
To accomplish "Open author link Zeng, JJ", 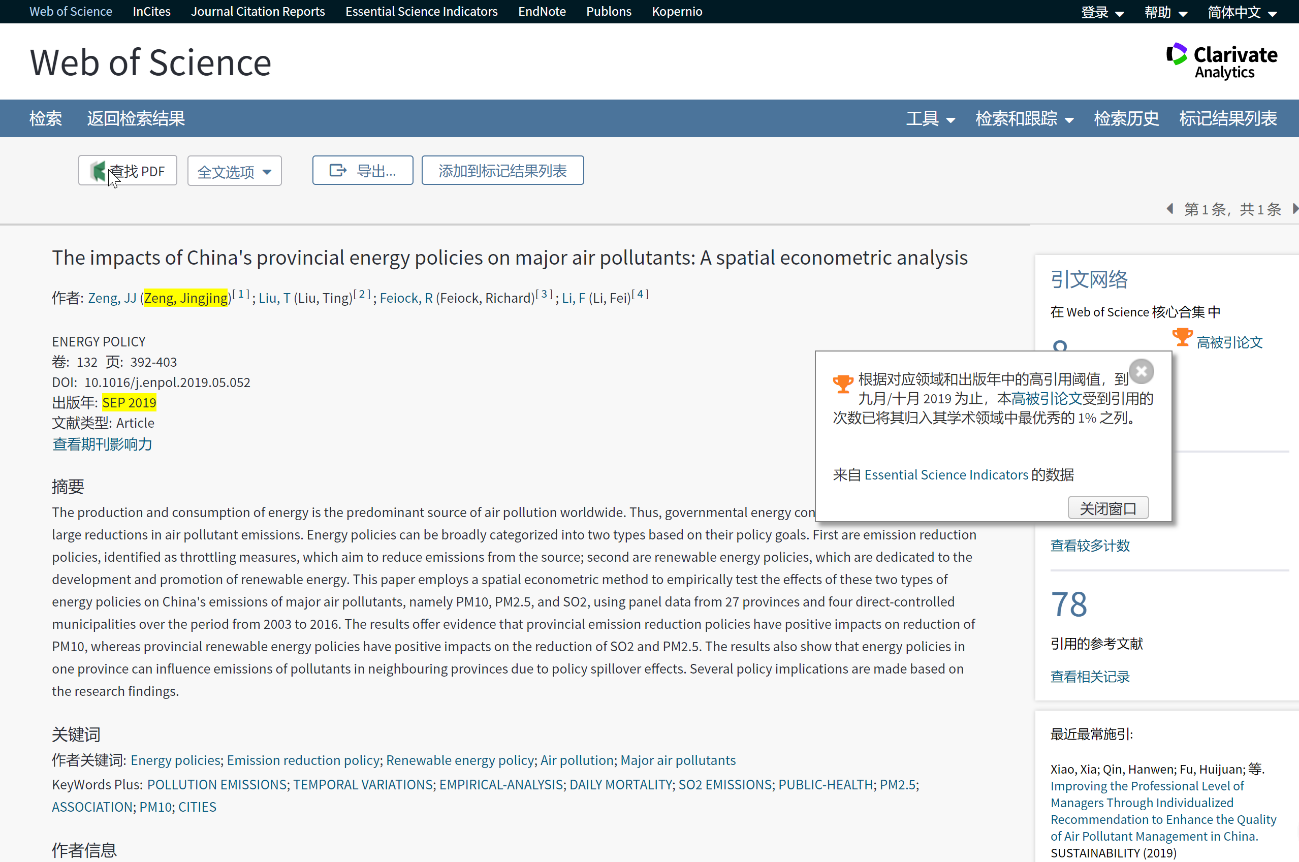I will [x=112, y=298].
